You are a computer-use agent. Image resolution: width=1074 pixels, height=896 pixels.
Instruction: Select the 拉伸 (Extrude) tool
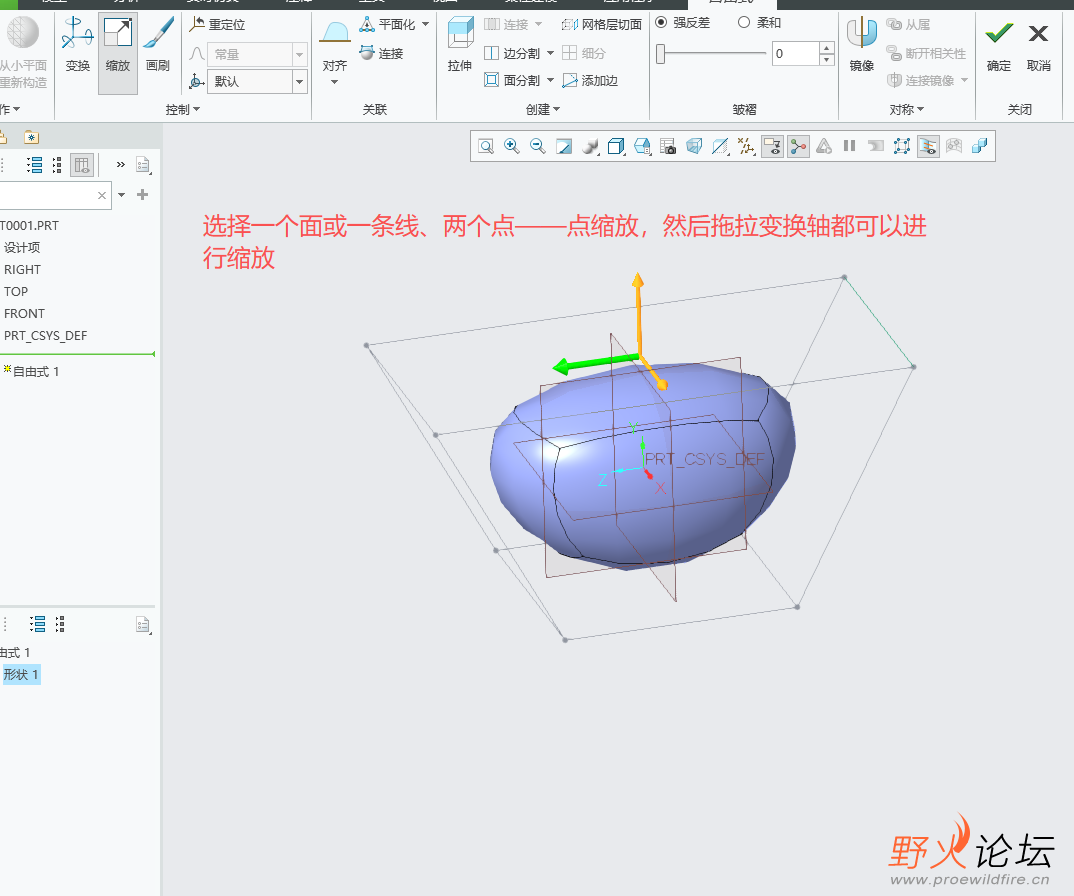click(460, 45)
